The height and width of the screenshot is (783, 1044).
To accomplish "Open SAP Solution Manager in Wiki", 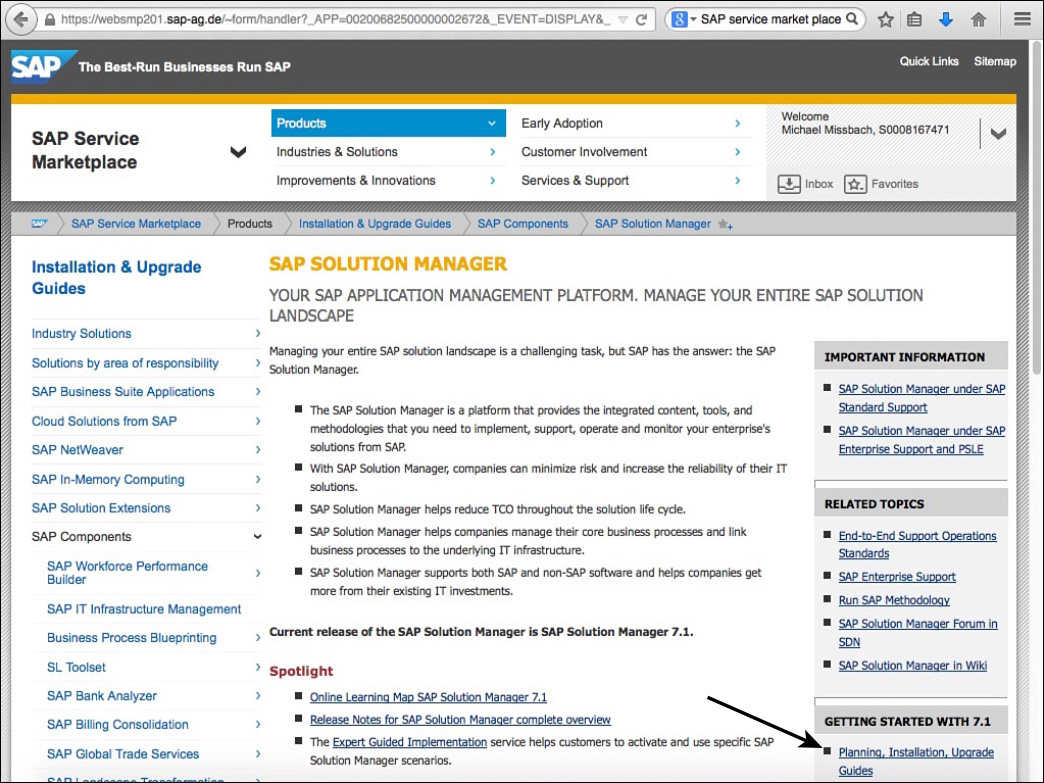I will pyautogui.click(x=912, y=665).
